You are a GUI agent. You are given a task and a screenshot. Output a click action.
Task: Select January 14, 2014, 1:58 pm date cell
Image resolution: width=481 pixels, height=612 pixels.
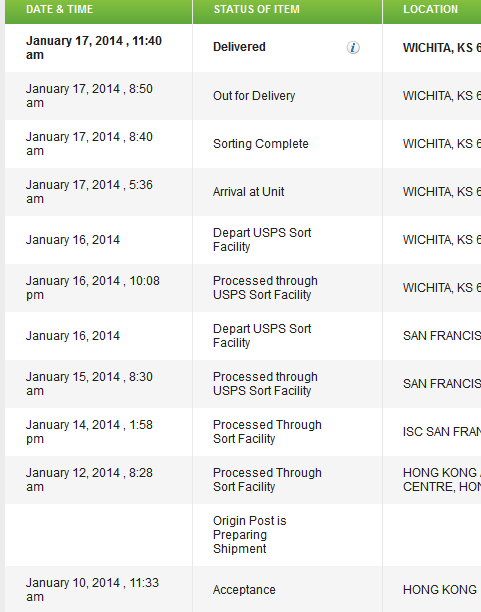pos(89,432)
